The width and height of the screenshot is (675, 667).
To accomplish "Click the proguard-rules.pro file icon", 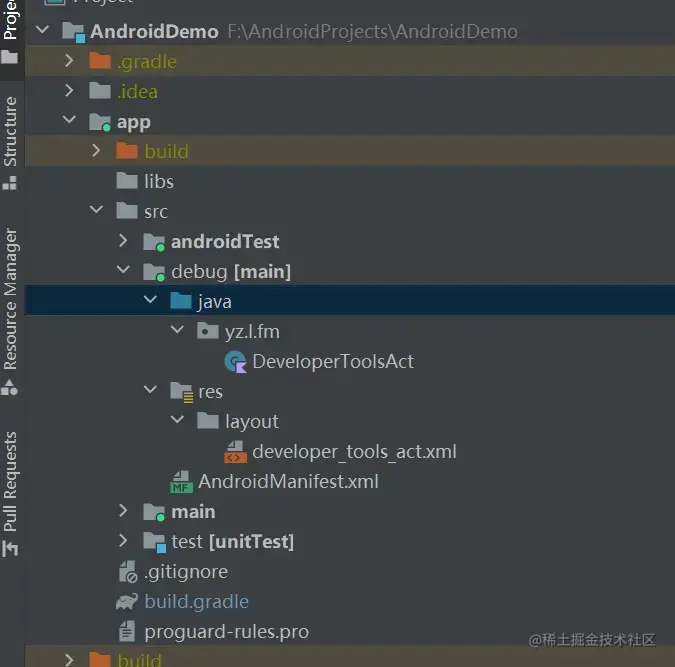I will 127,632.
